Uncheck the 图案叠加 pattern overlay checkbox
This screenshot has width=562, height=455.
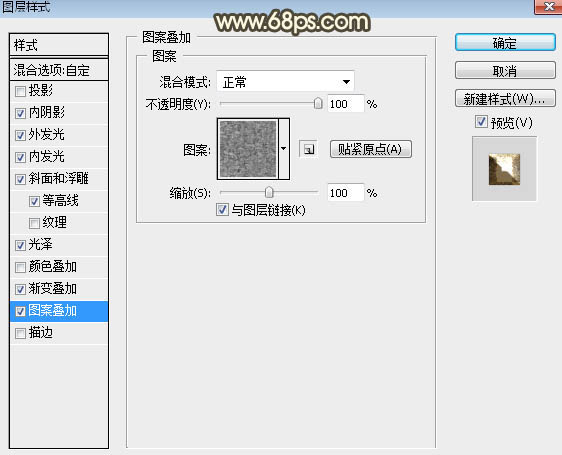click(x=20, y=311)
